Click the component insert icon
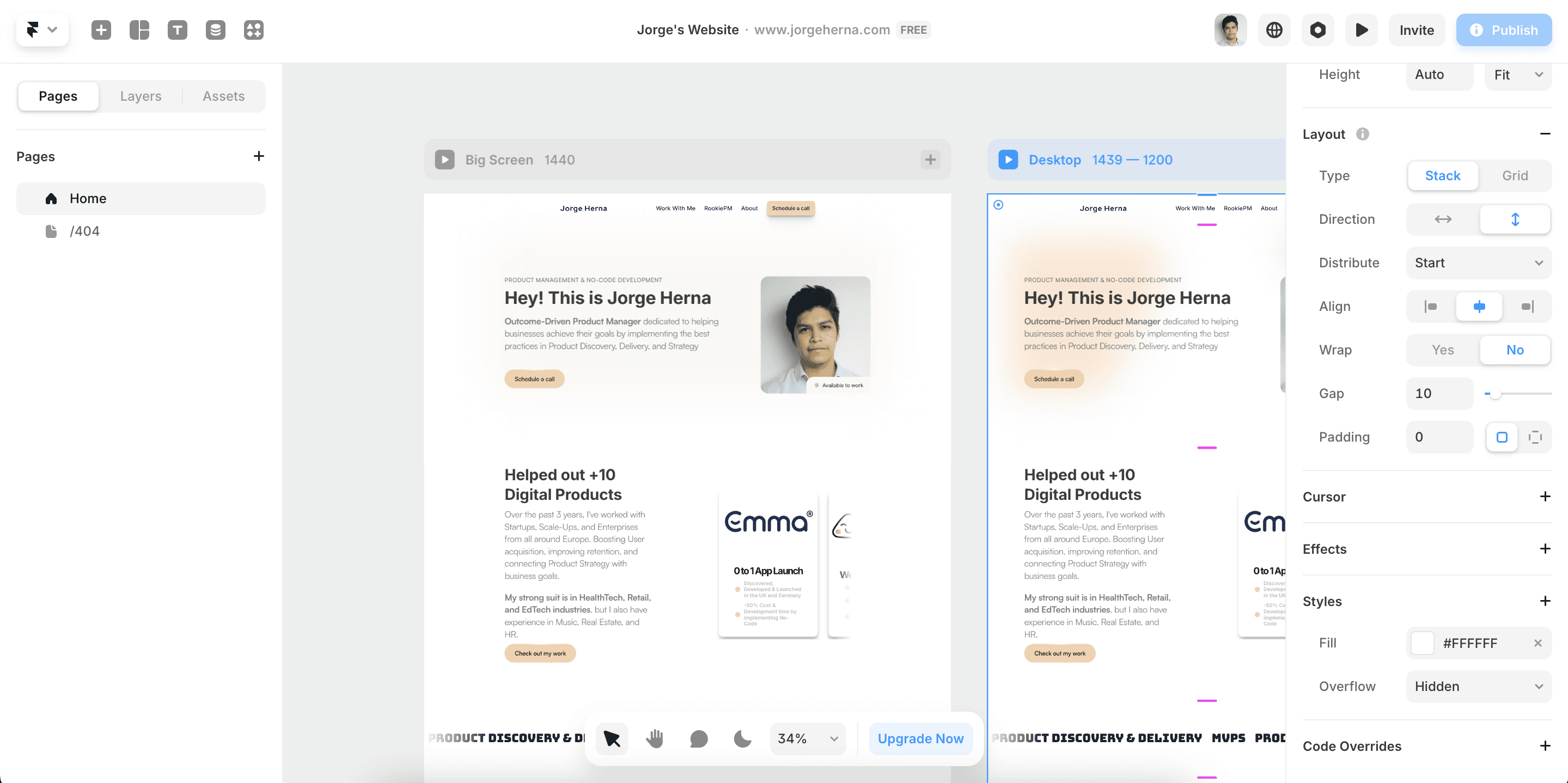 tap(253, 29)
